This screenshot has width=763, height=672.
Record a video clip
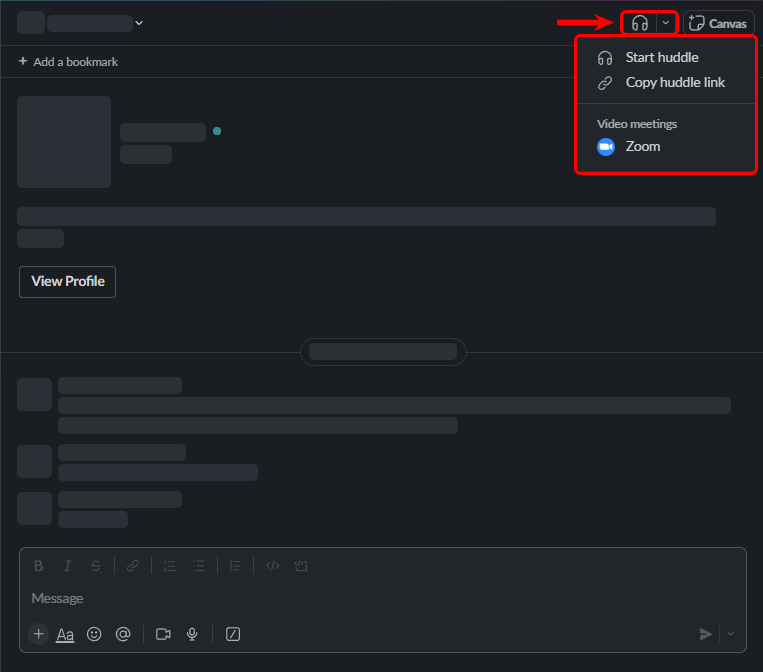163,634
